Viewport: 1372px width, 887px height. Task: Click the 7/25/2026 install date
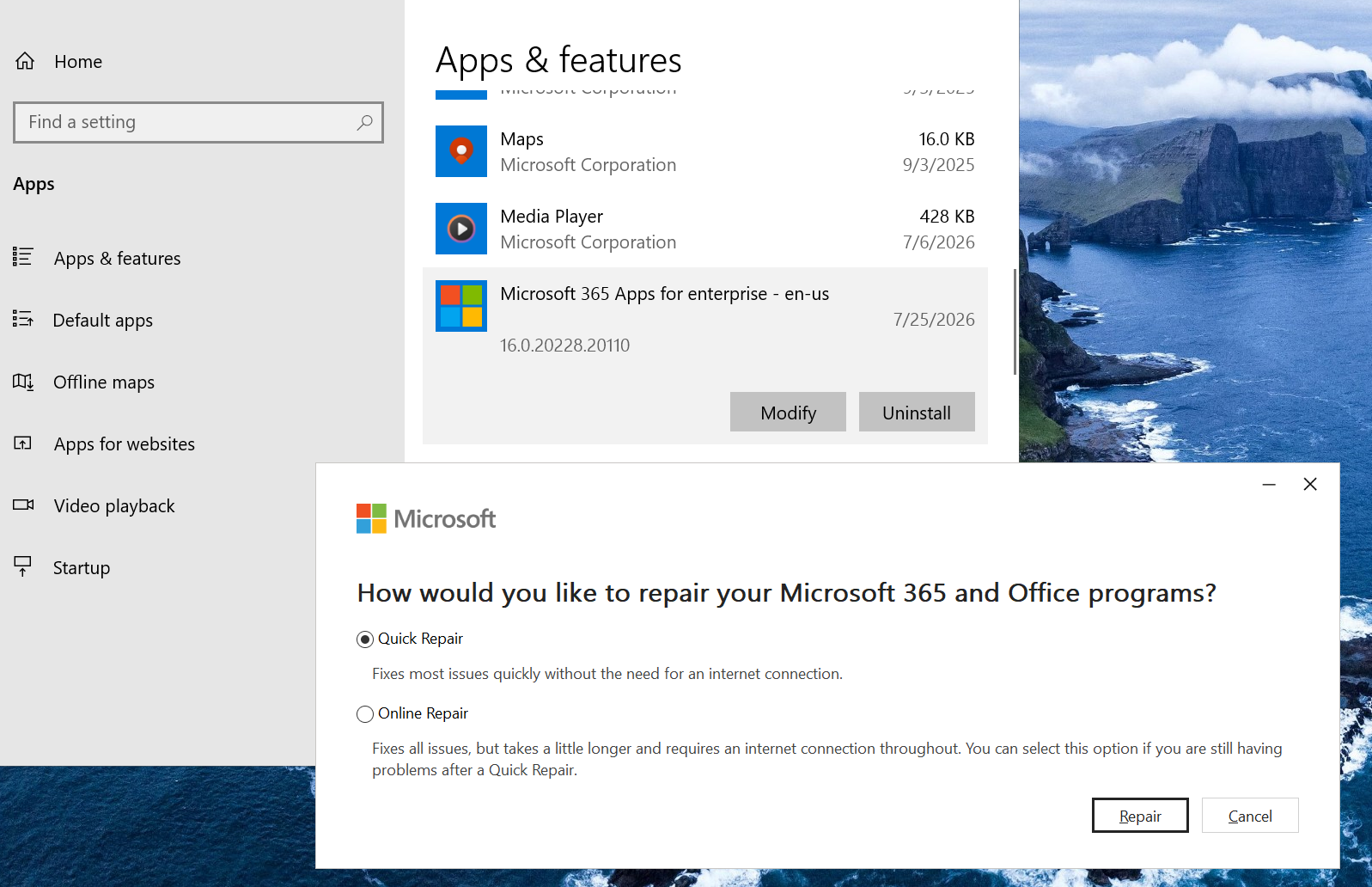point(934,320)
